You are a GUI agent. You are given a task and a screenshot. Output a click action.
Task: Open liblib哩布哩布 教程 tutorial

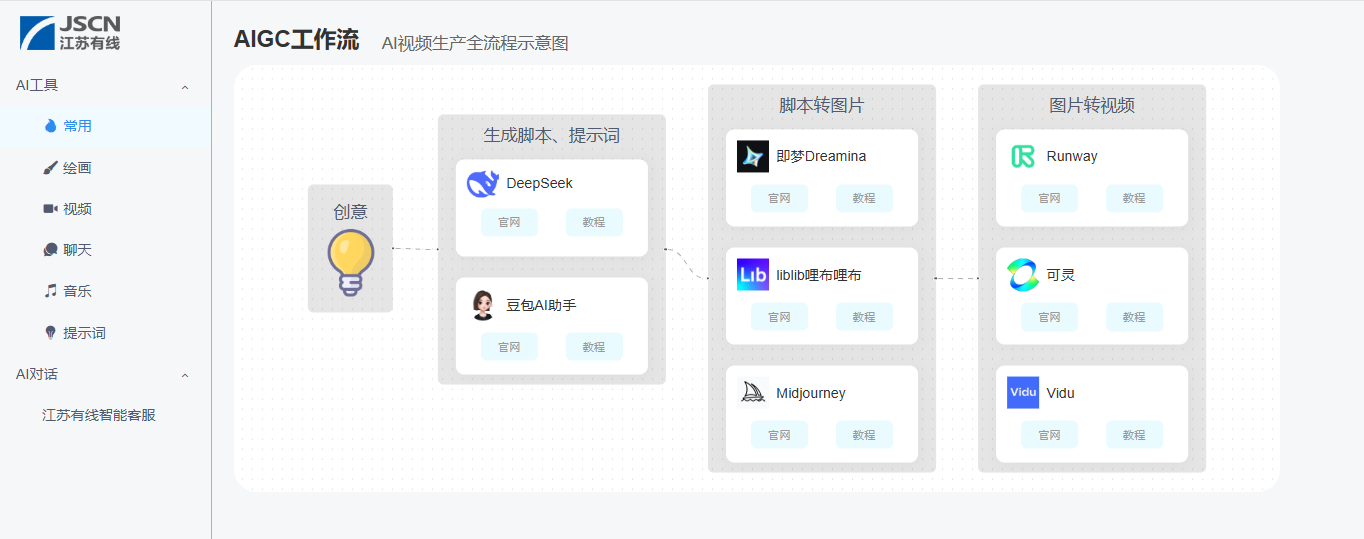(x=864, y=317)
